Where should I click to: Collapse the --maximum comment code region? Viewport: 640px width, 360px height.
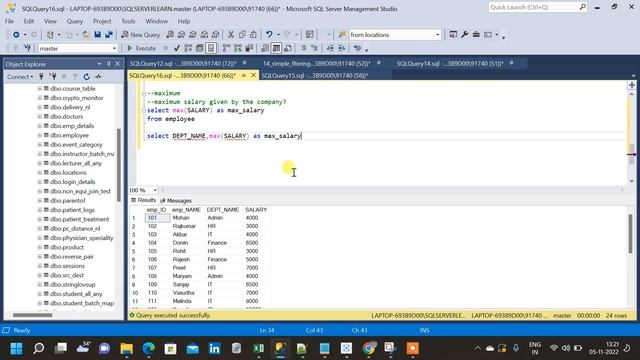pyautogui.click(x=143, y=93)
